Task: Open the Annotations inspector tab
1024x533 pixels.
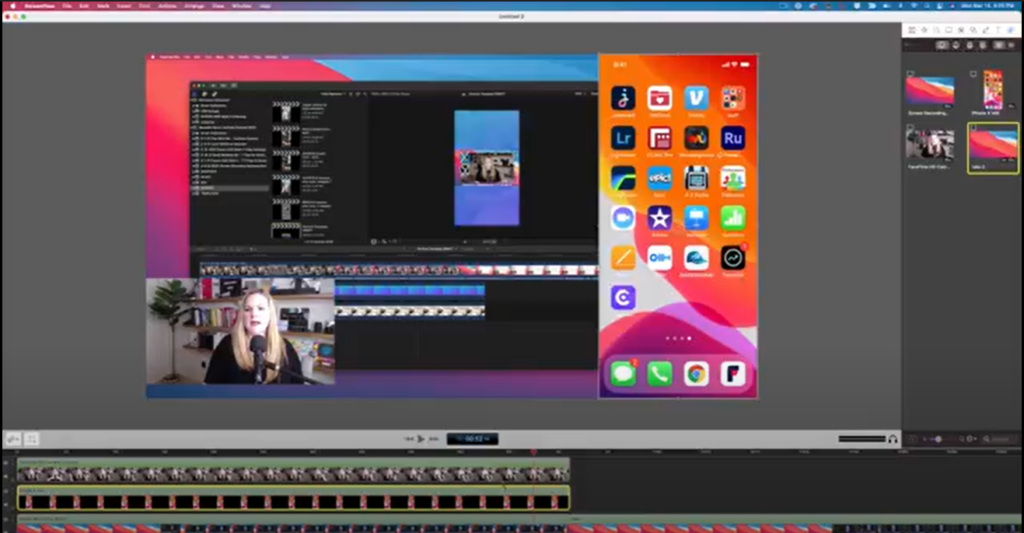Action: point(985,30)
